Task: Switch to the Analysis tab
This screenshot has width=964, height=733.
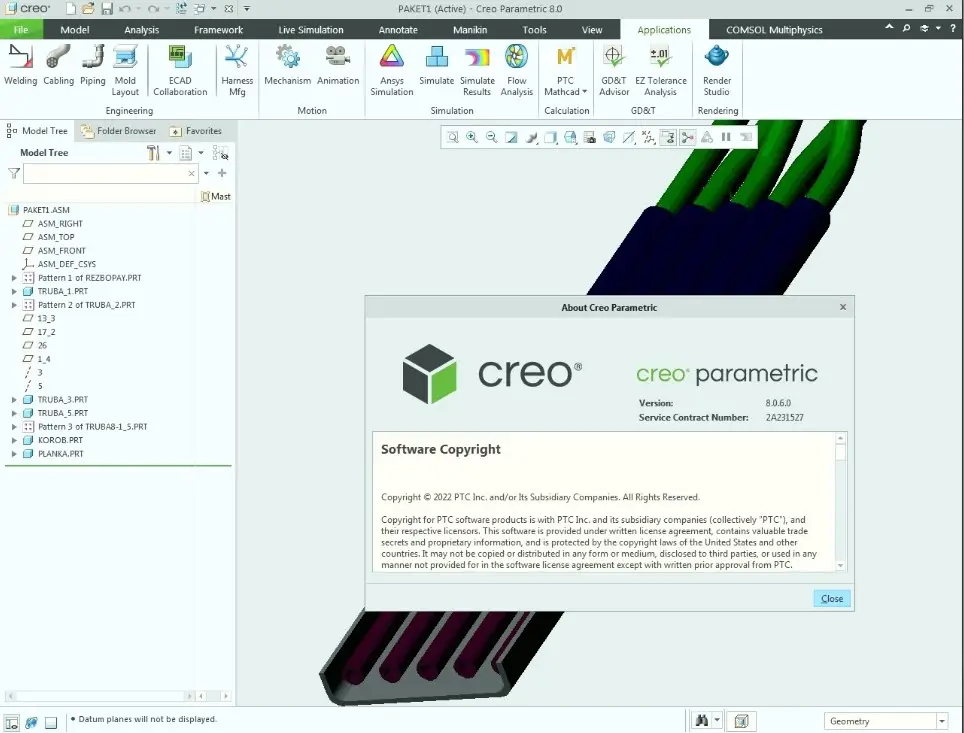Action: click(141, 30)
